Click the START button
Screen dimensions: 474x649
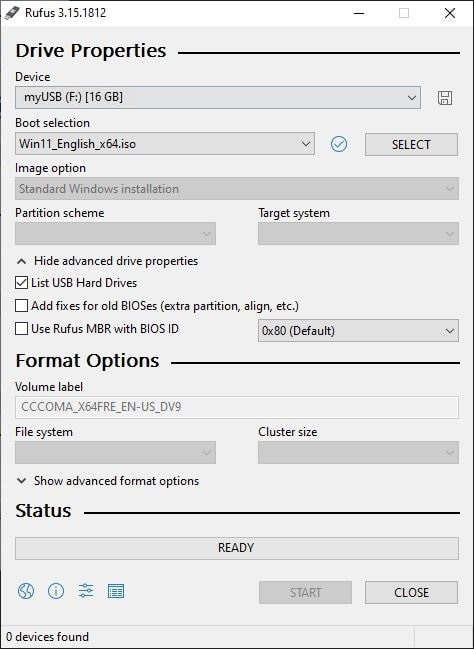click(305, 592)
